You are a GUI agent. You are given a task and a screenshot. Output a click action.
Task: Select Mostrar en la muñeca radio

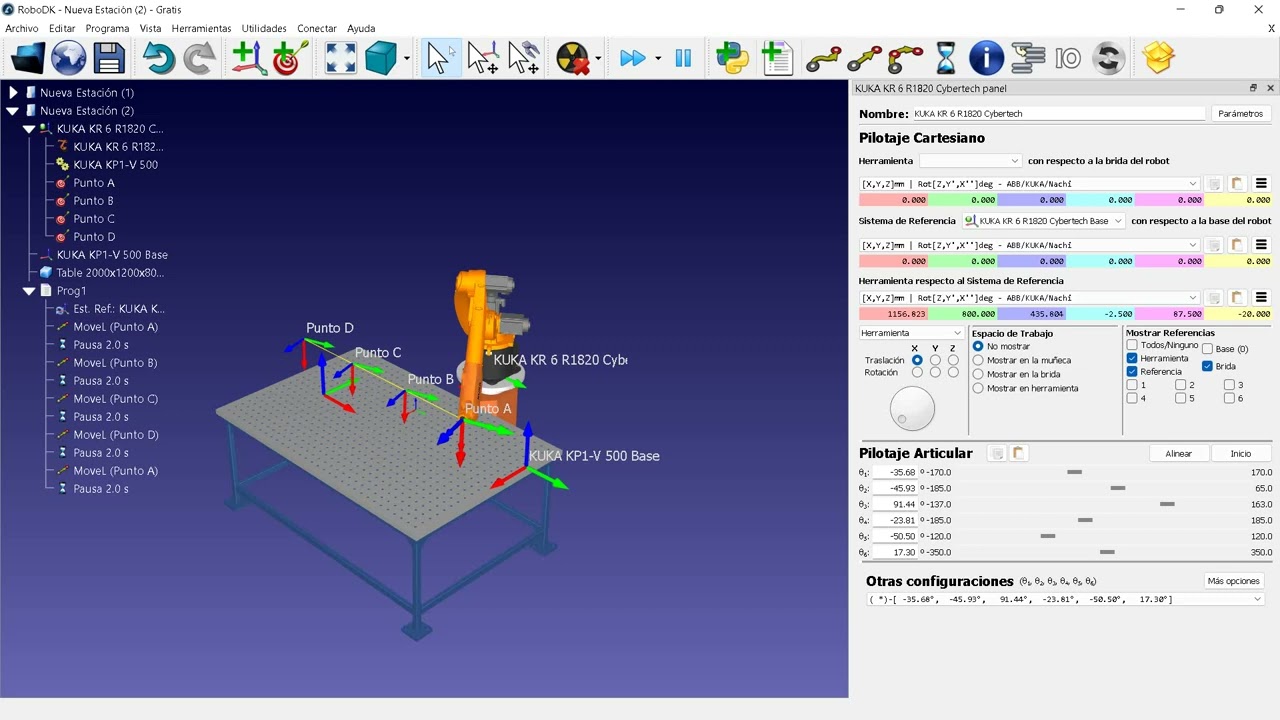click(x=978, y=360)
